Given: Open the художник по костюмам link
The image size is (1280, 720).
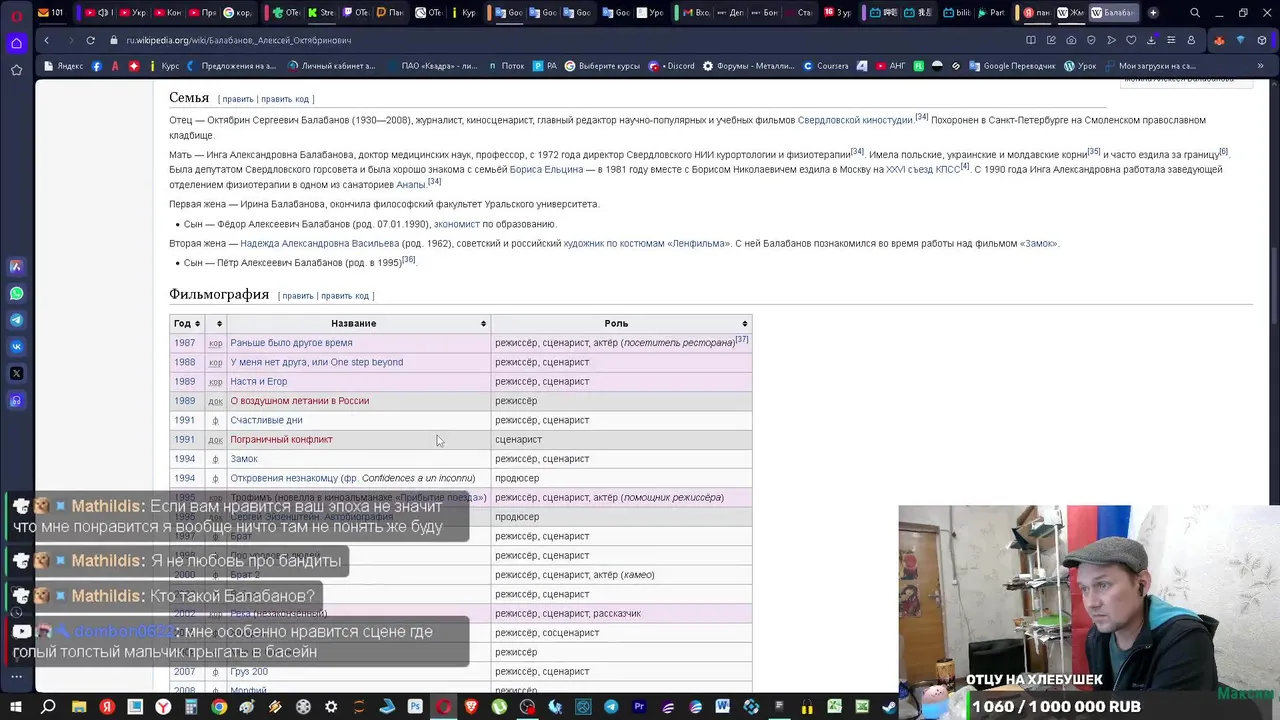Looking at the screenshot, I should [x=613, y=243].
